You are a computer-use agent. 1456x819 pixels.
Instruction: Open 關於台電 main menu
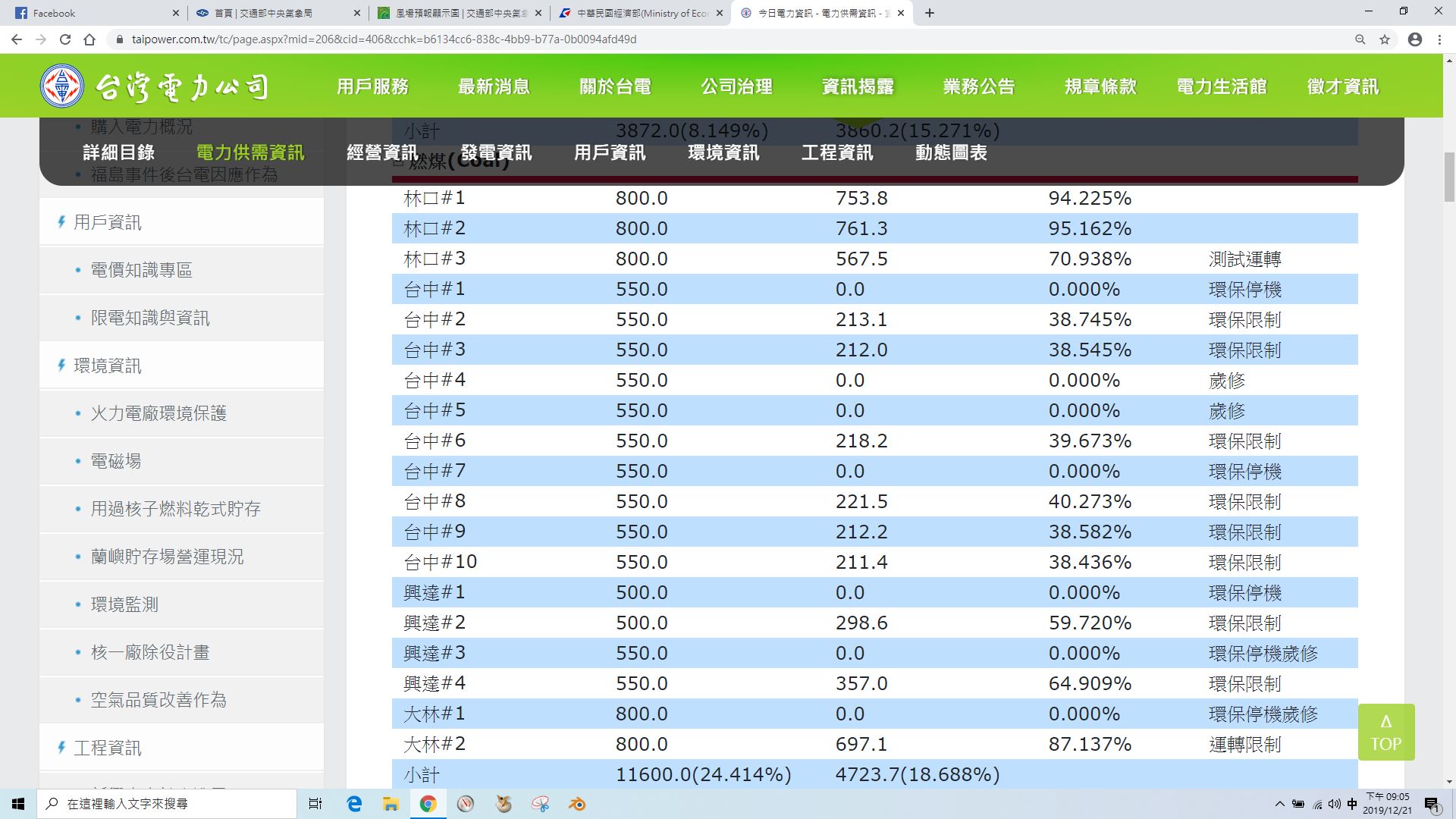coord(615,86)
